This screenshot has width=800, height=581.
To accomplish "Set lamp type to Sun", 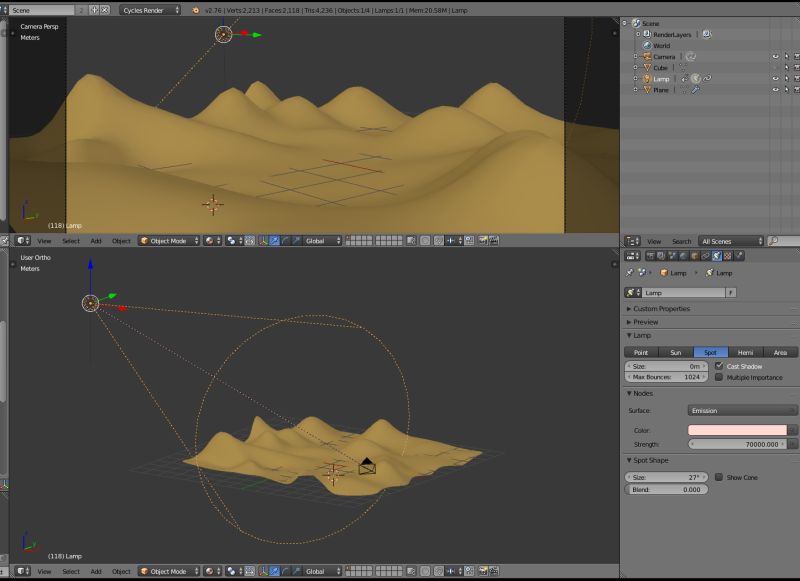I will pos(676,352).
